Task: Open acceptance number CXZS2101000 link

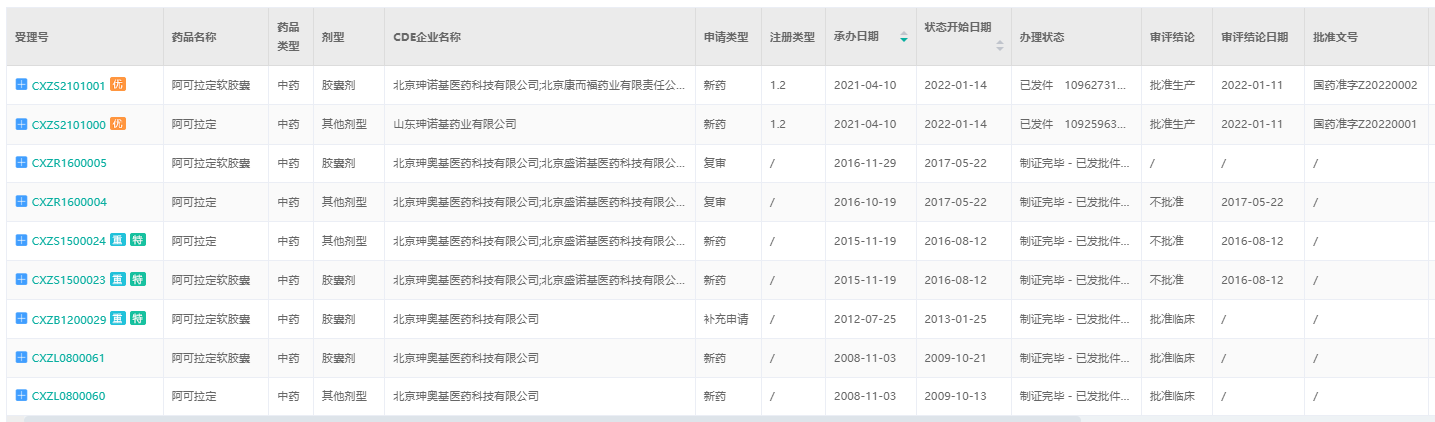Action: click(x=68, y=125)
